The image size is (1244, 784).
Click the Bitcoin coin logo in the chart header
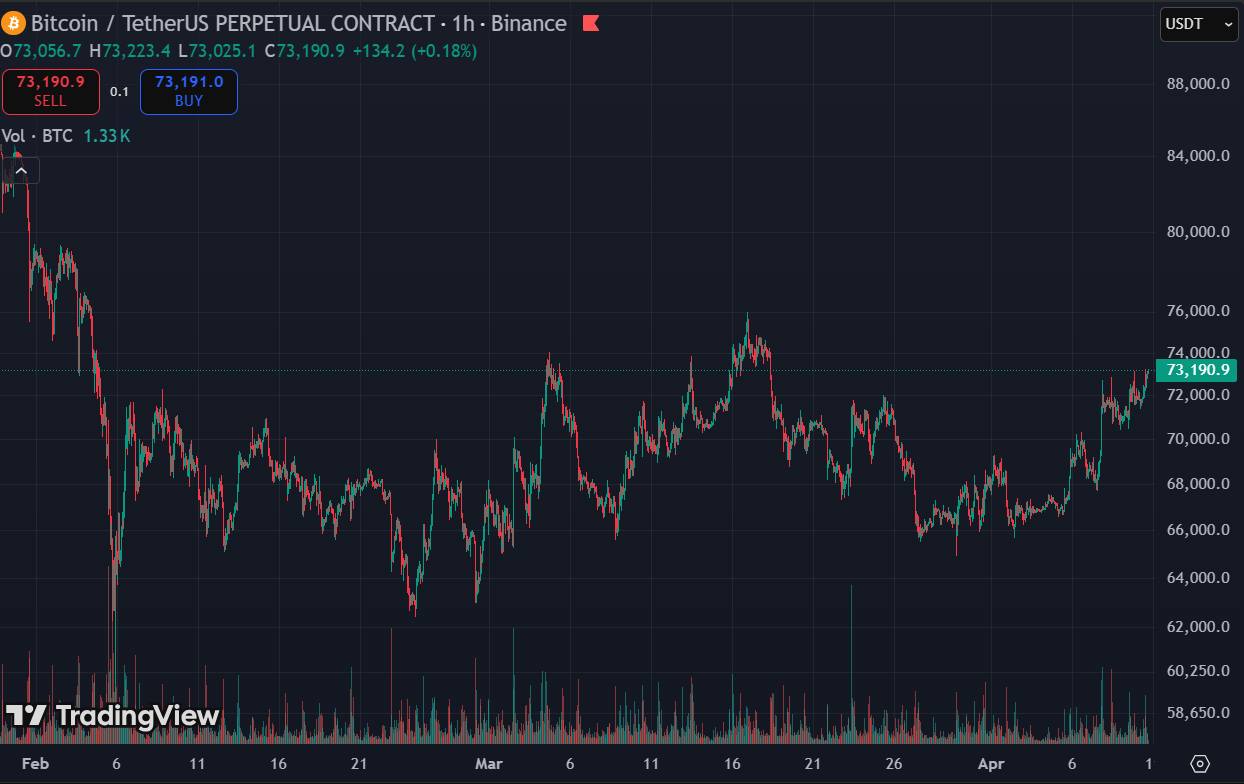point(14,23)
